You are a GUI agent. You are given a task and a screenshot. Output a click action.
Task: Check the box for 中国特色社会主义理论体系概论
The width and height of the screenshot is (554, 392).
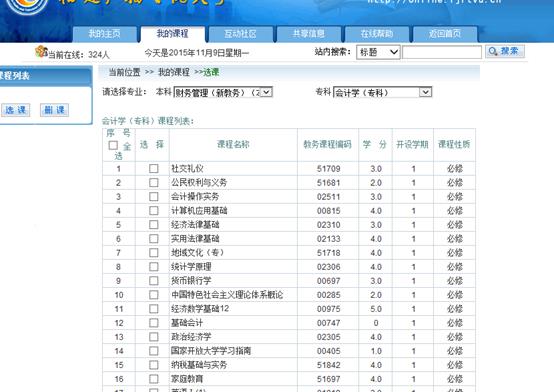pos(154,295)
